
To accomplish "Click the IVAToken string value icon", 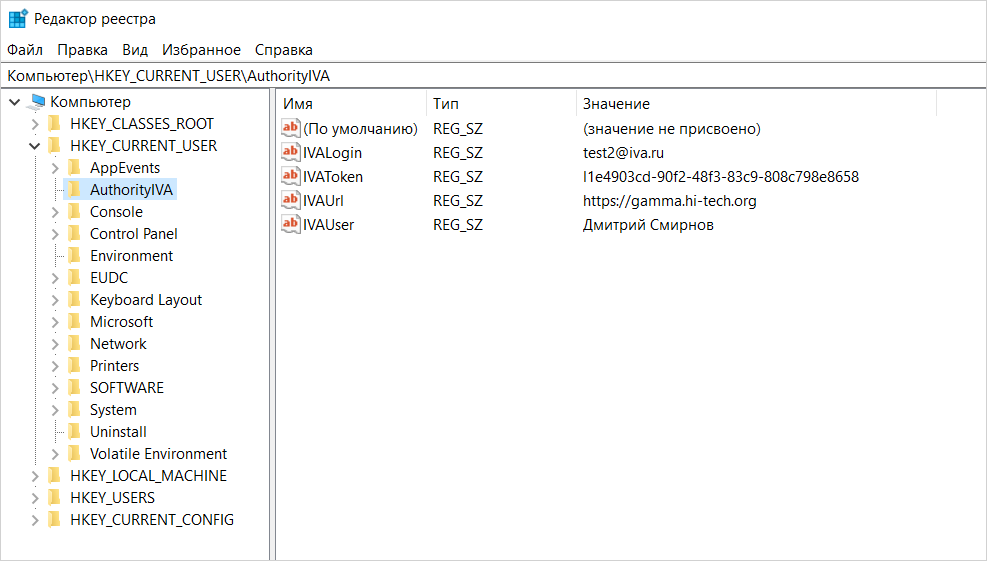I will (x=291, y=177).
